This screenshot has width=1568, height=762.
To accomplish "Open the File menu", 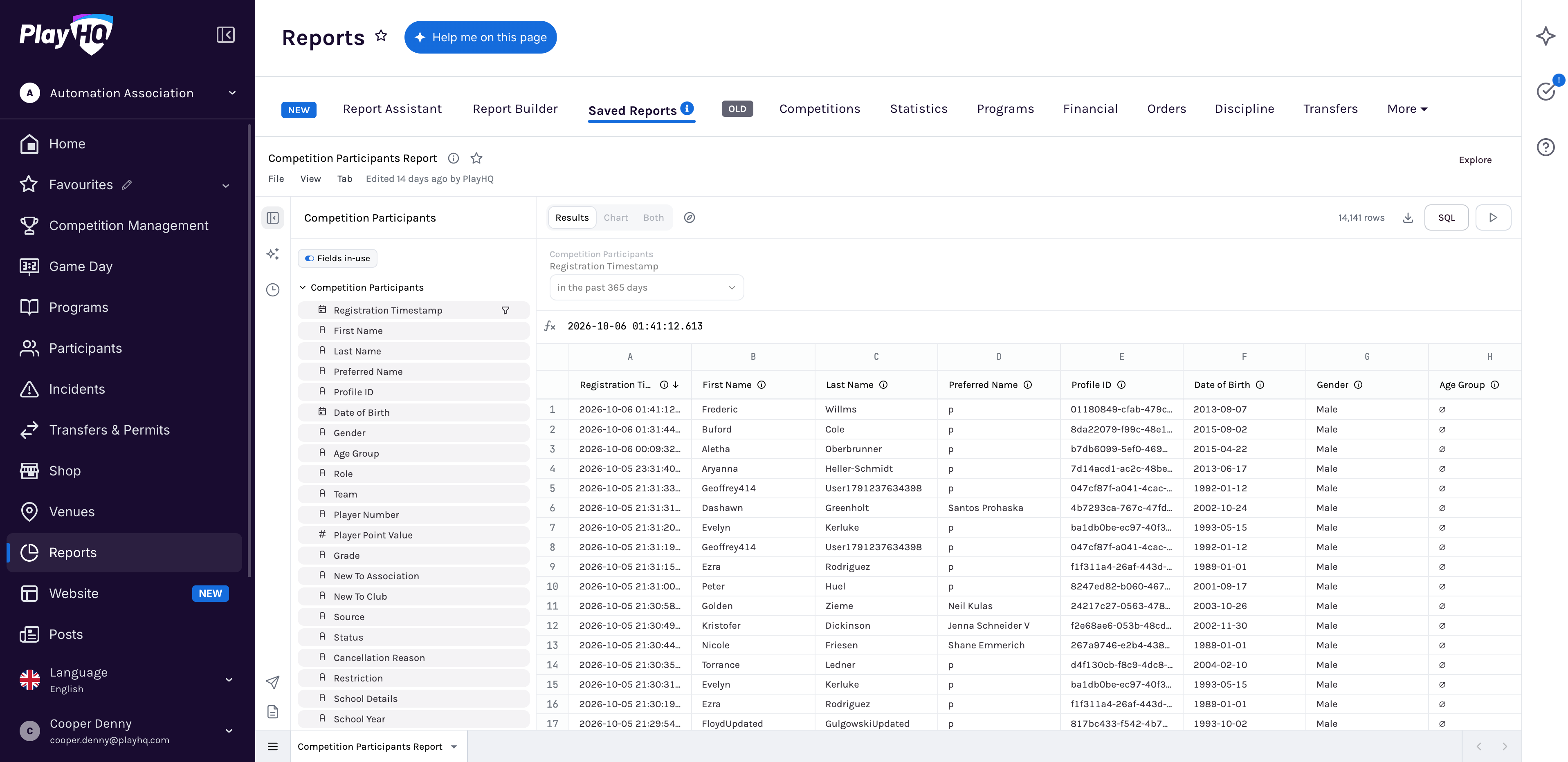I will click(x=276, y=179).
